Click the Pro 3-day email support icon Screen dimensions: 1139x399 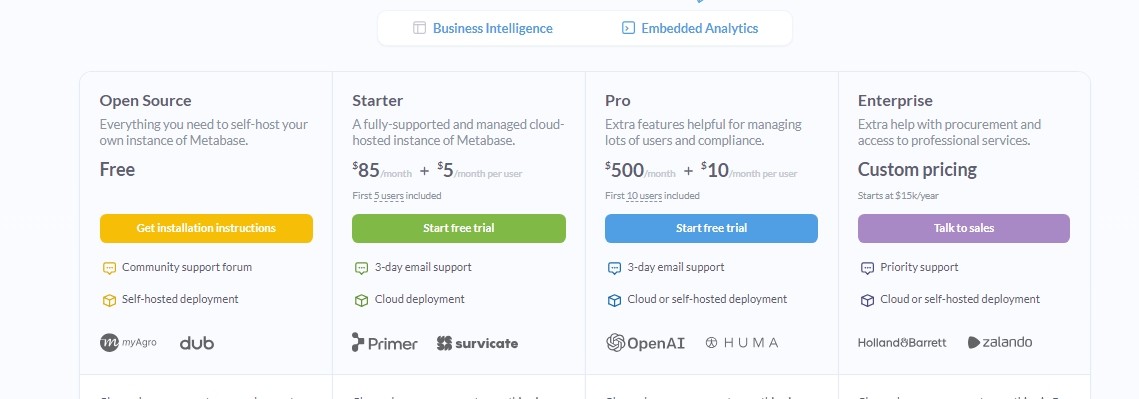615,268
